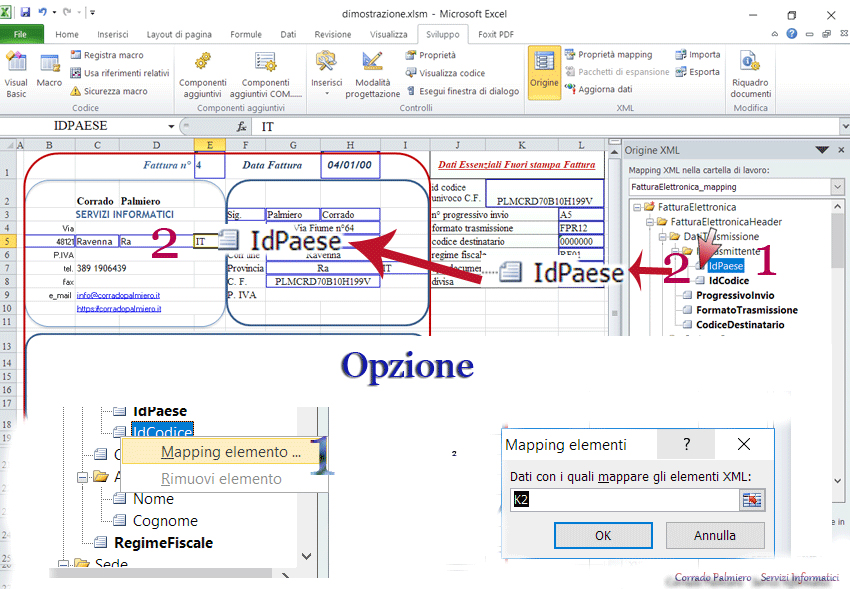The image size is (850, 589).
Task: Click Importa XML
Action: point(698,54)
